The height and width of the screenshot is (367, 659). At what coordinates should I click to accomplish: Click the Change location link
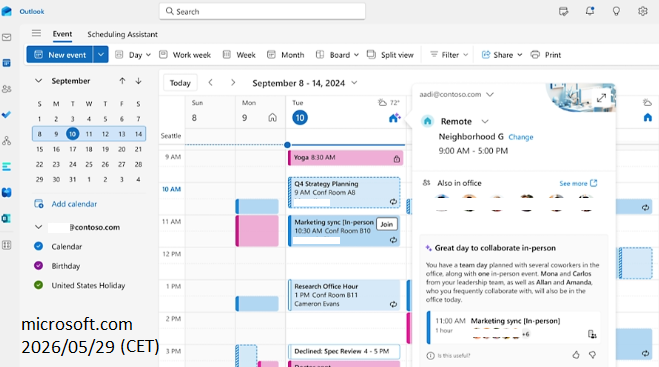pyautogui.click(x=521, y=137)
